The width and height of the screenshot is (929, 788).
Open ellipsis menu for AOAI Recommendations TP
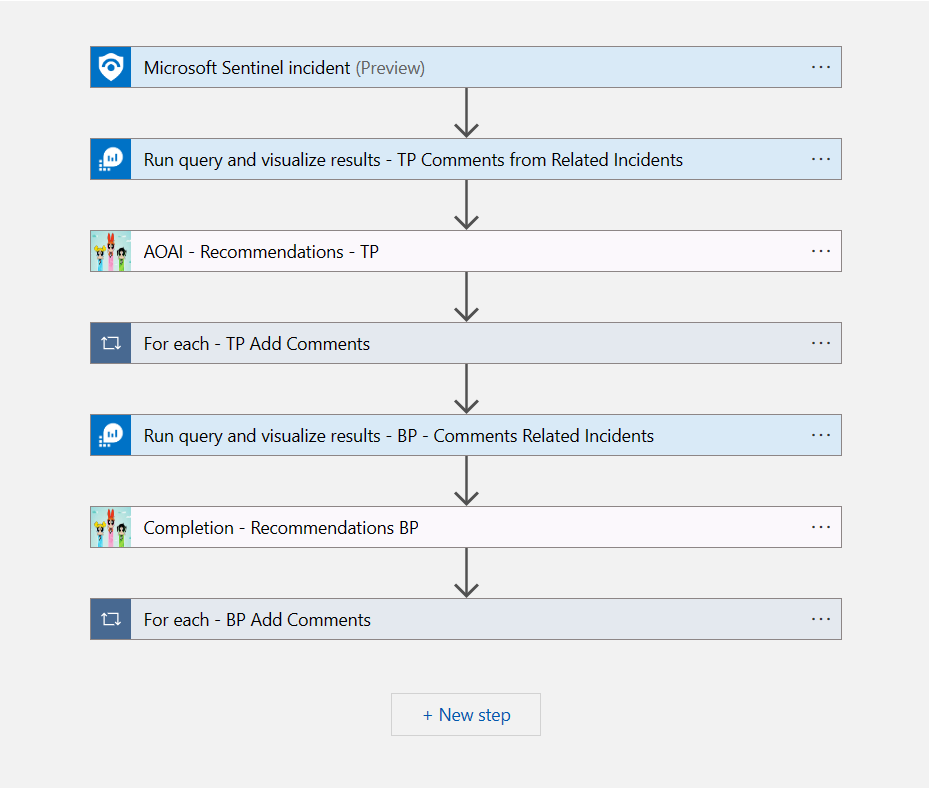821,251
